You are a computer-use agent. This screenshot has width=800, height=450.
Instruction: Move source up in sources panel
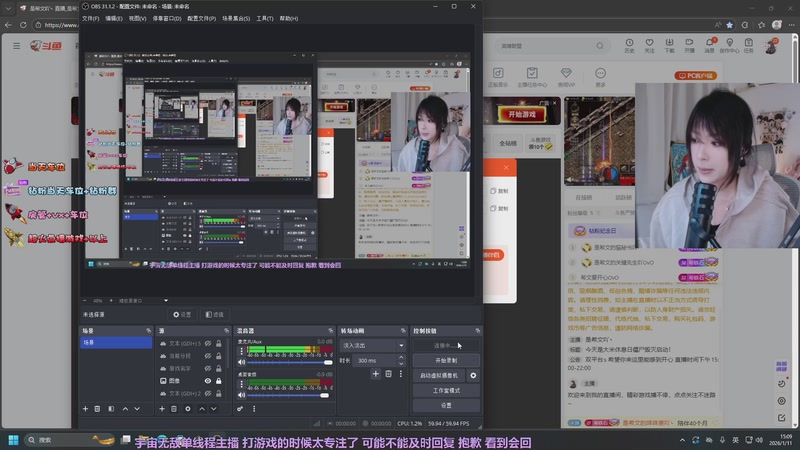[x=202, y=409]
